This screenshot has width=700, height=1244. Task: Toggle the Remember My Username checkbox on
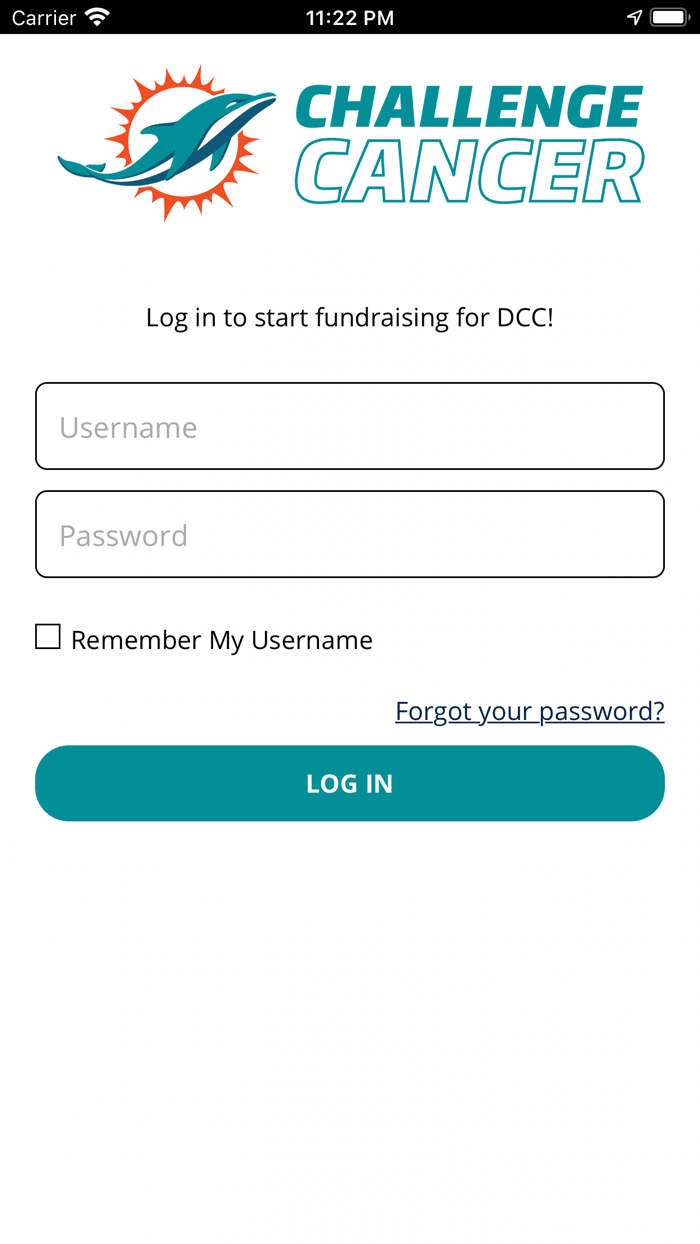tap(47, 636)
